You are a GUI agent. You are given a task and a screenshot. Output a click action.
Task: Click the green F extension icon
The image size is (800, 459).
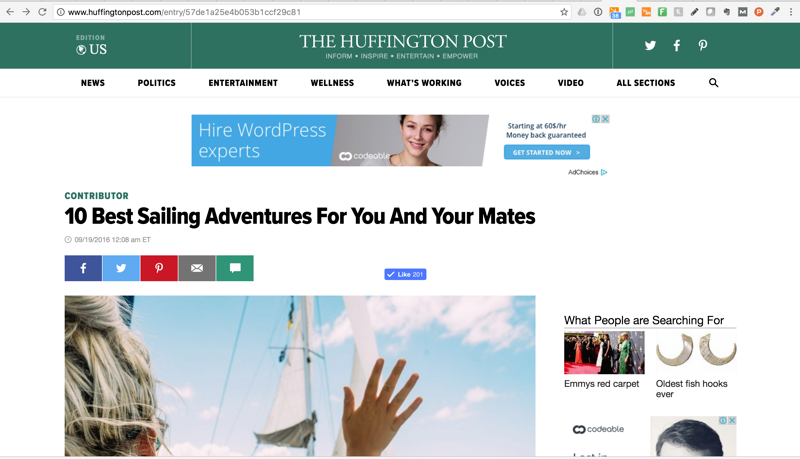coord(662,12)
